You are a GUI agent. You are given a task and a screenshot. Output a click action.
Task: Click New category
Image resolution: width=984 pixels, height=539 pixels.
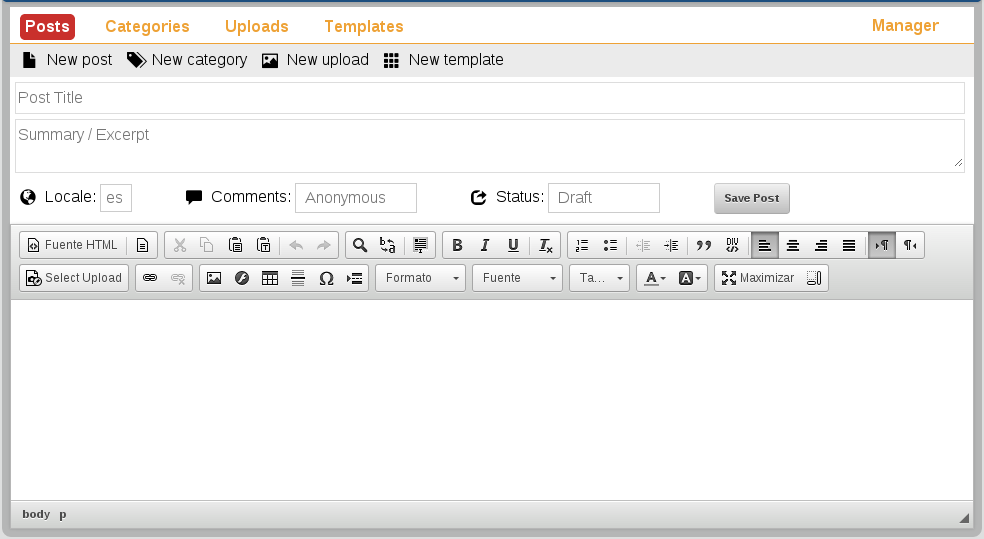[187, 60]
